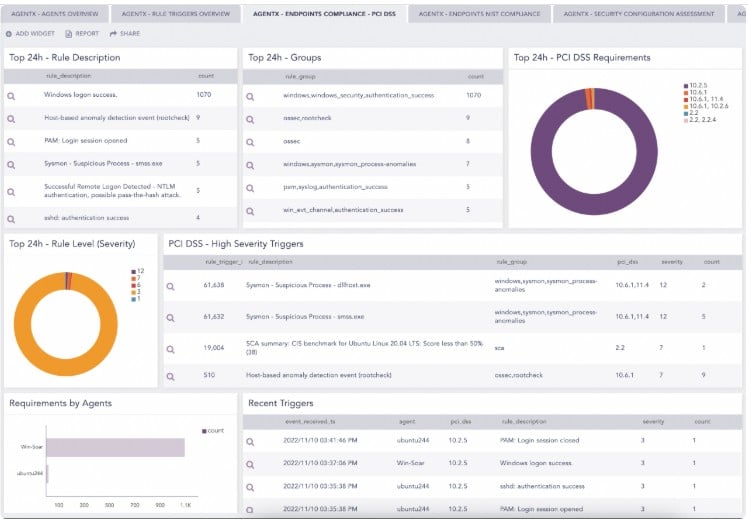Sort Recent Triggers by event_received_ts header
Screen dimensions: 748x525
pyautogui.click(x=310, y=422)
